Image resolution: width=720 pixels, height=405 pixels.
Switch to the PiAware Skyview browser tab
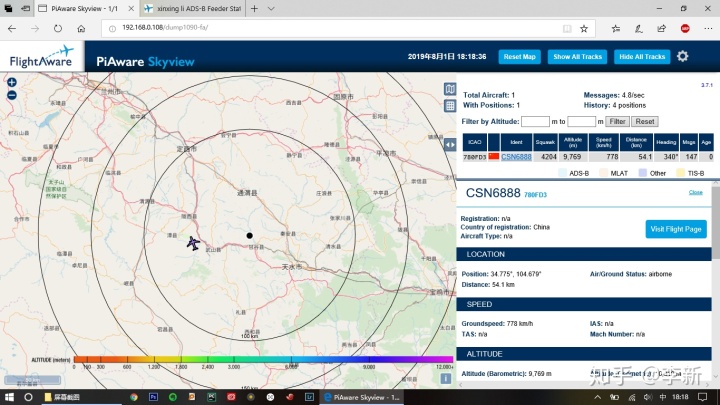point(85,8)
